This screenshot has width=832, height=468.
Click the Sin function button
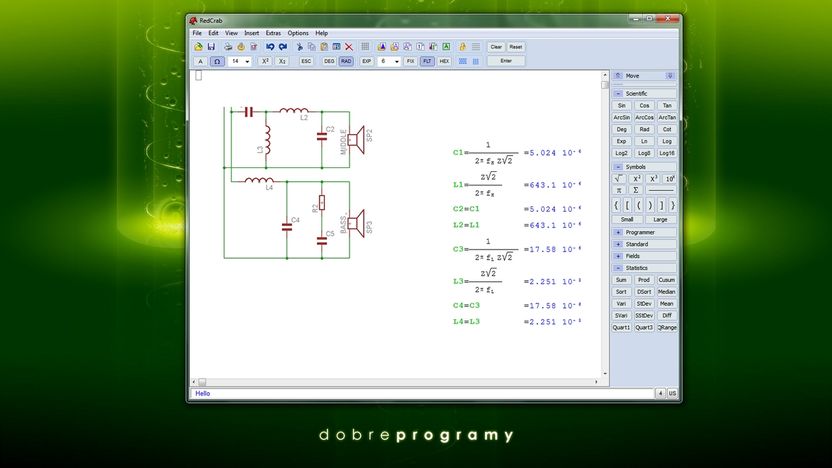[621, 105]
